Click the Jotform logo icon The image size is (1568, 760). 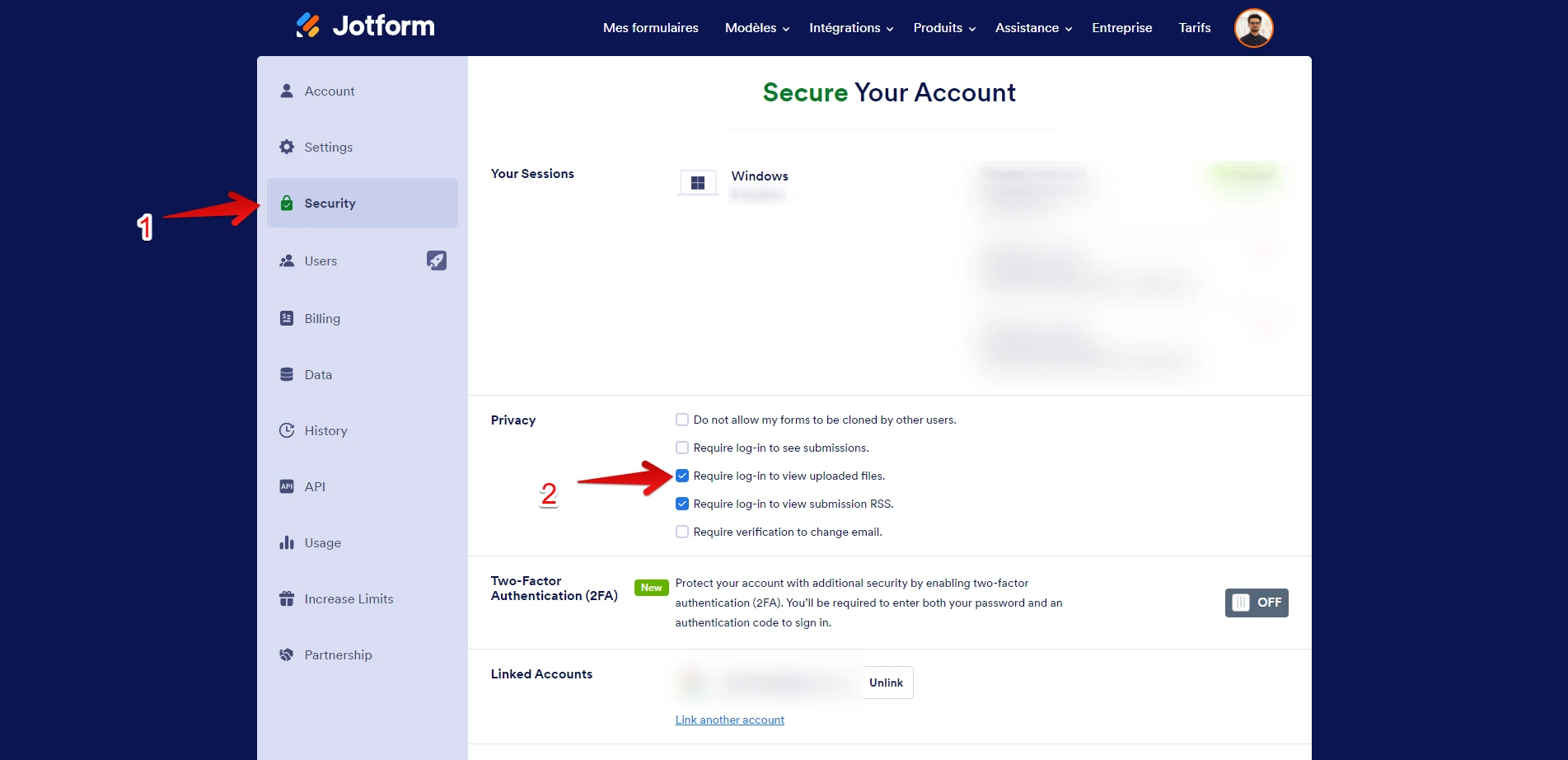[308, 26]
